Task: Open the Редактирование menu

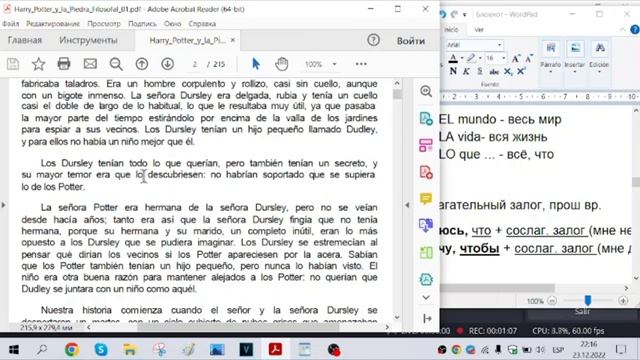Action: coord(53,24)
